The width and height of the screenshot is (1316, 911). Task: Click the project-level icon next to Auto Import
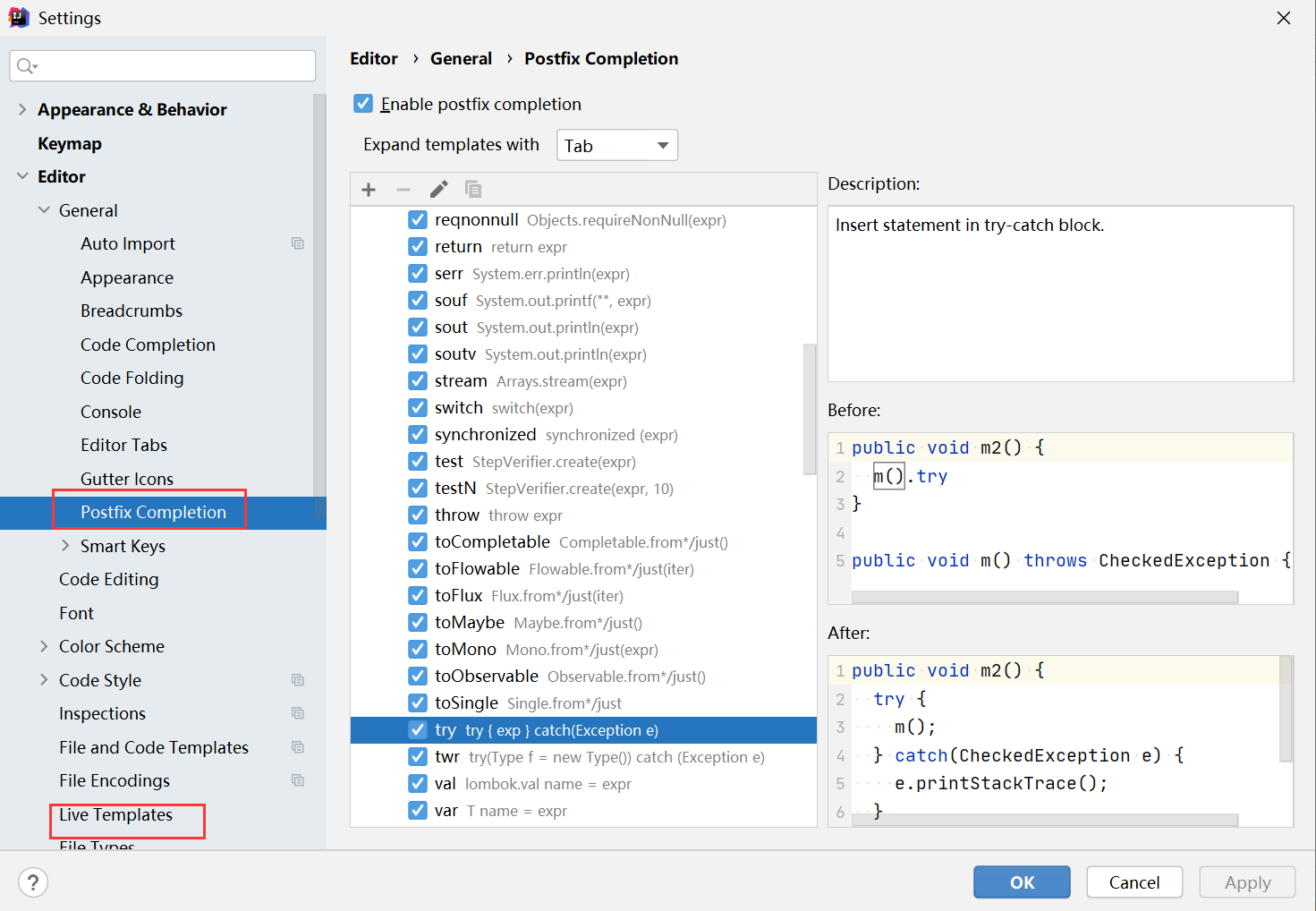[298, 243]
